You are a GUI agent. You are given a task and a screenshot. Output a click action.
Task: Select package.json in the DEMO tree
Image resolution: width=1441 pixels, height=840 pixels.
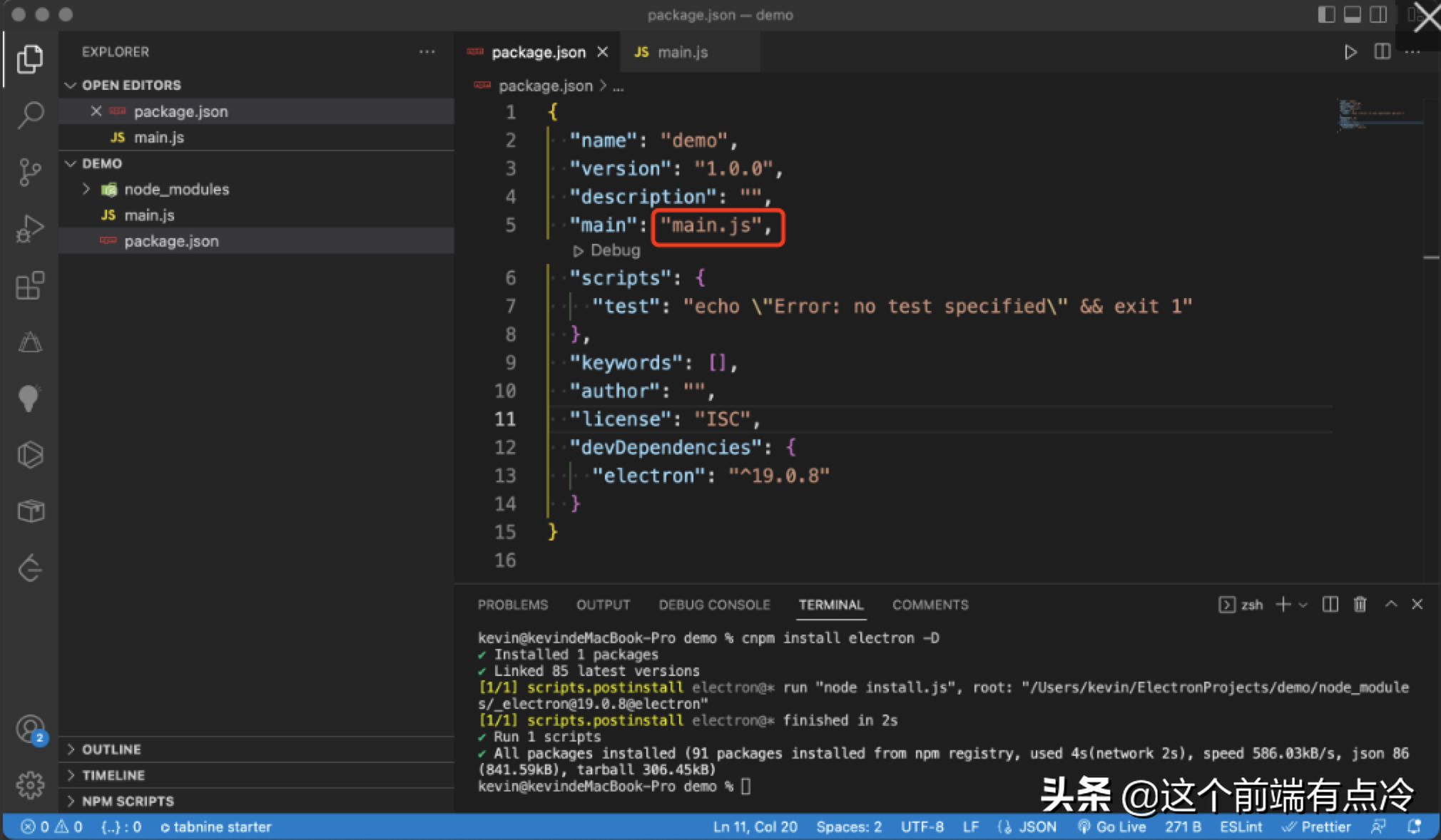(x=256, y=241)
